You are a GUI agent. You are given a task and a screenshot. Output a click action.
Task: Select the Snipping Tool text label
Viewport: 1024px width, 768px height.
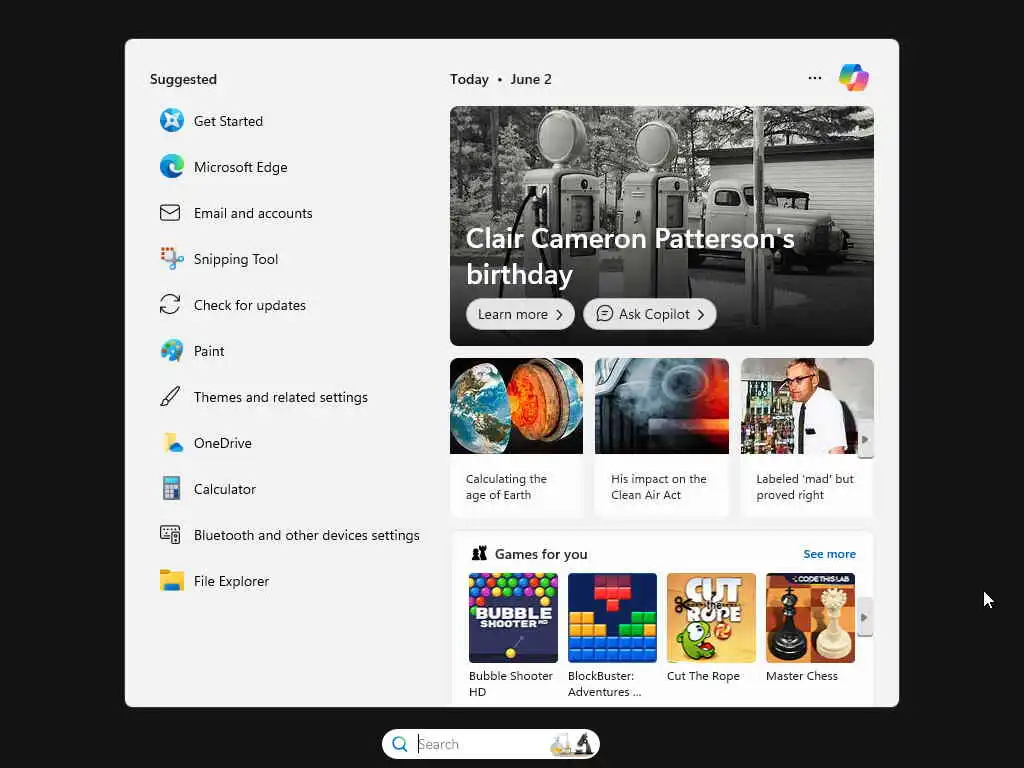pos(236,259)
